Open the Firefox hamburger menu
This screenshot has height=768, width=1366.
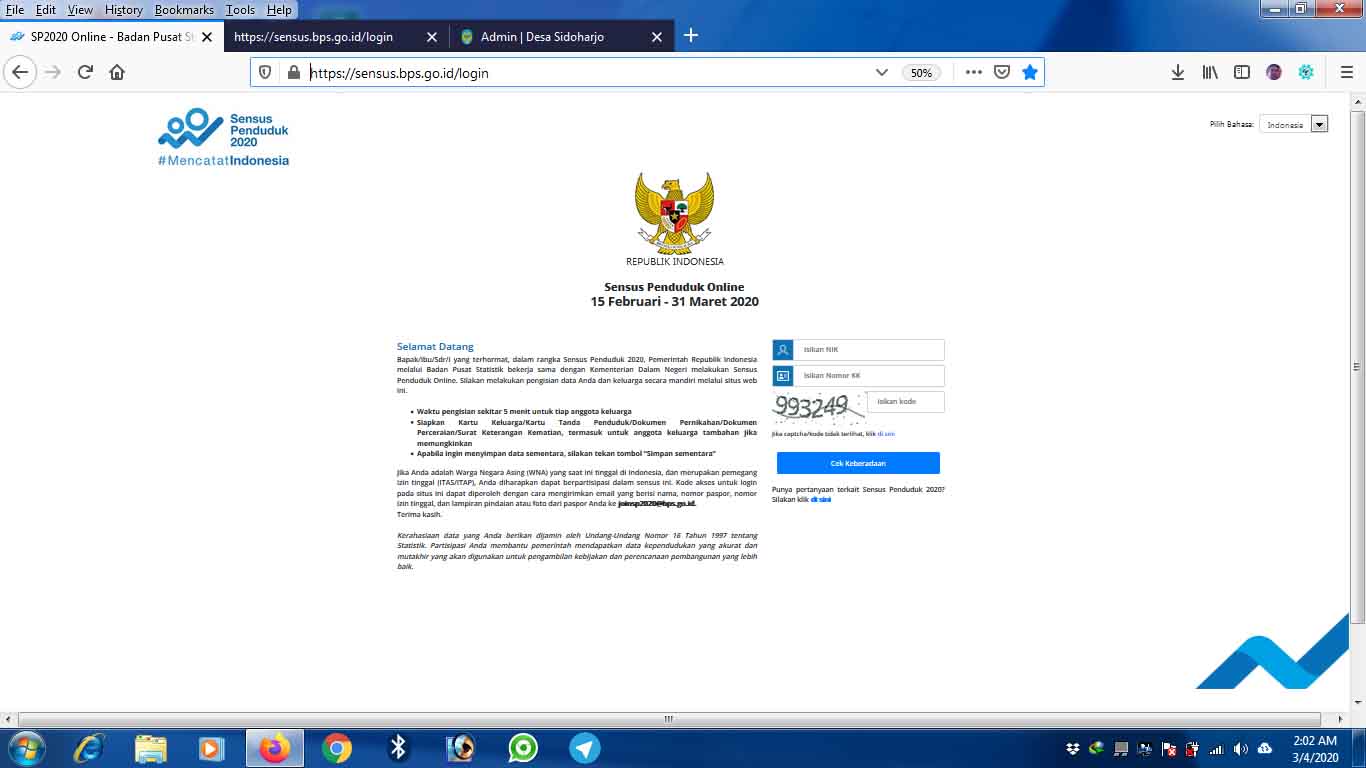point(1346,72)
